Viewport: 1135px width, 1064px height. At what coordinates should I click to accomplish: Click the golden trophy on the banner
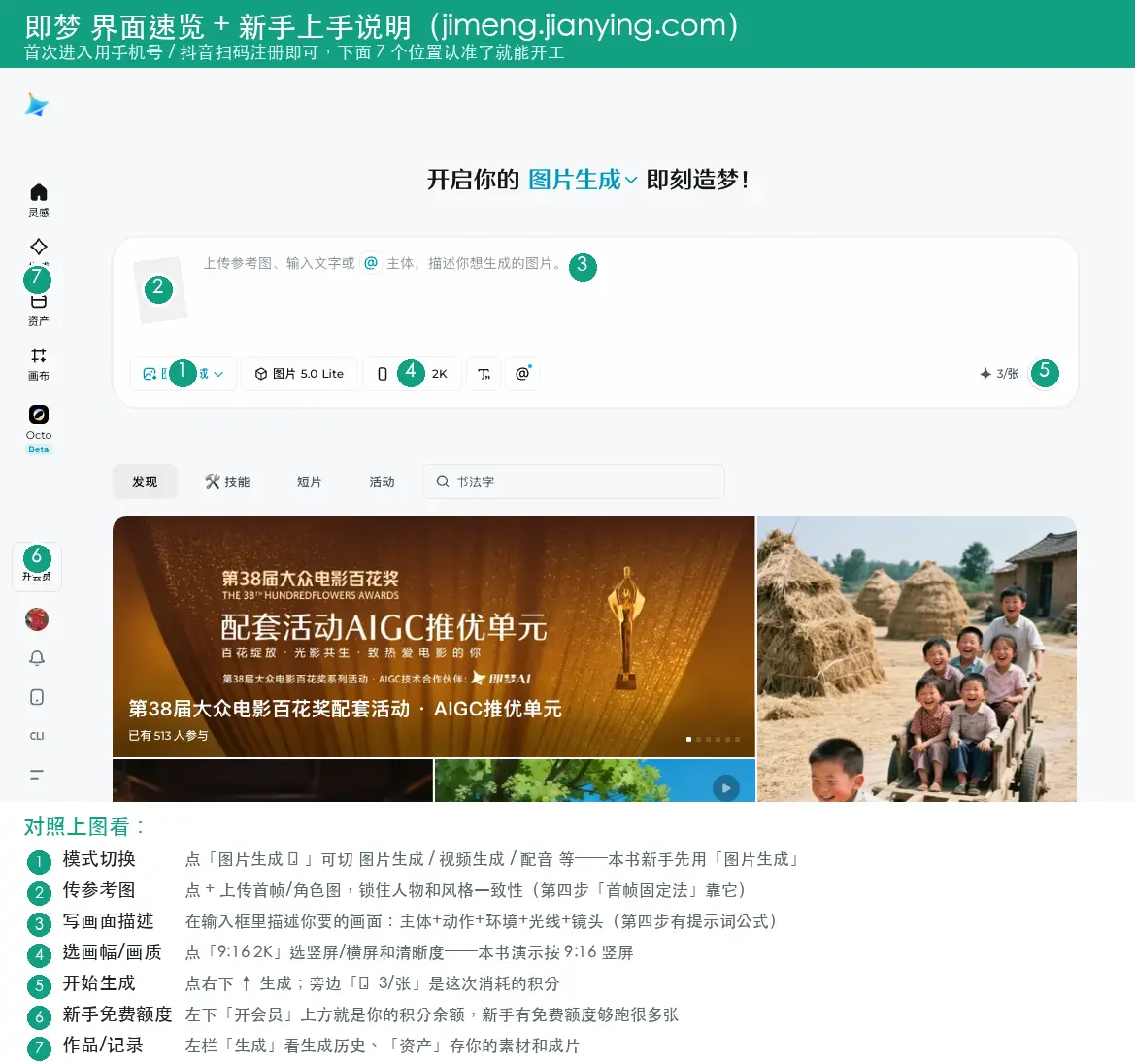(626, 627)
